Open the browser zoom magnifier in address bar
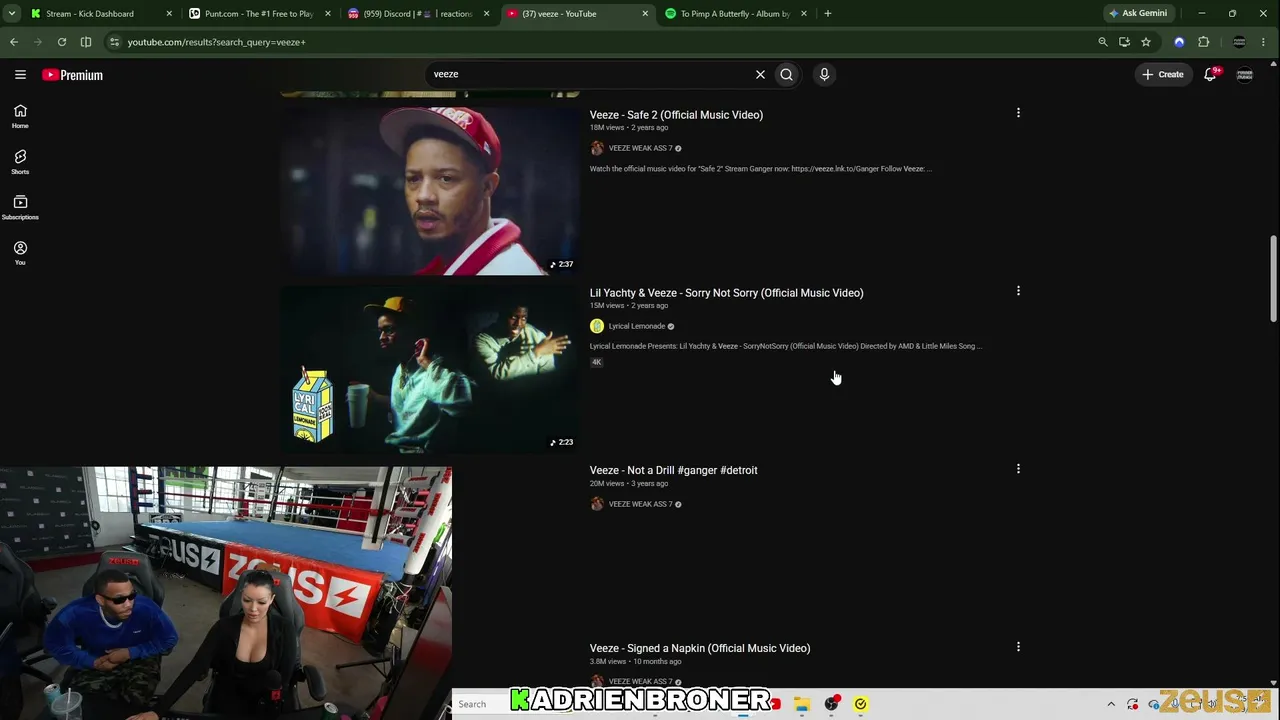The image size is (1280, 720). (1103, 42)
